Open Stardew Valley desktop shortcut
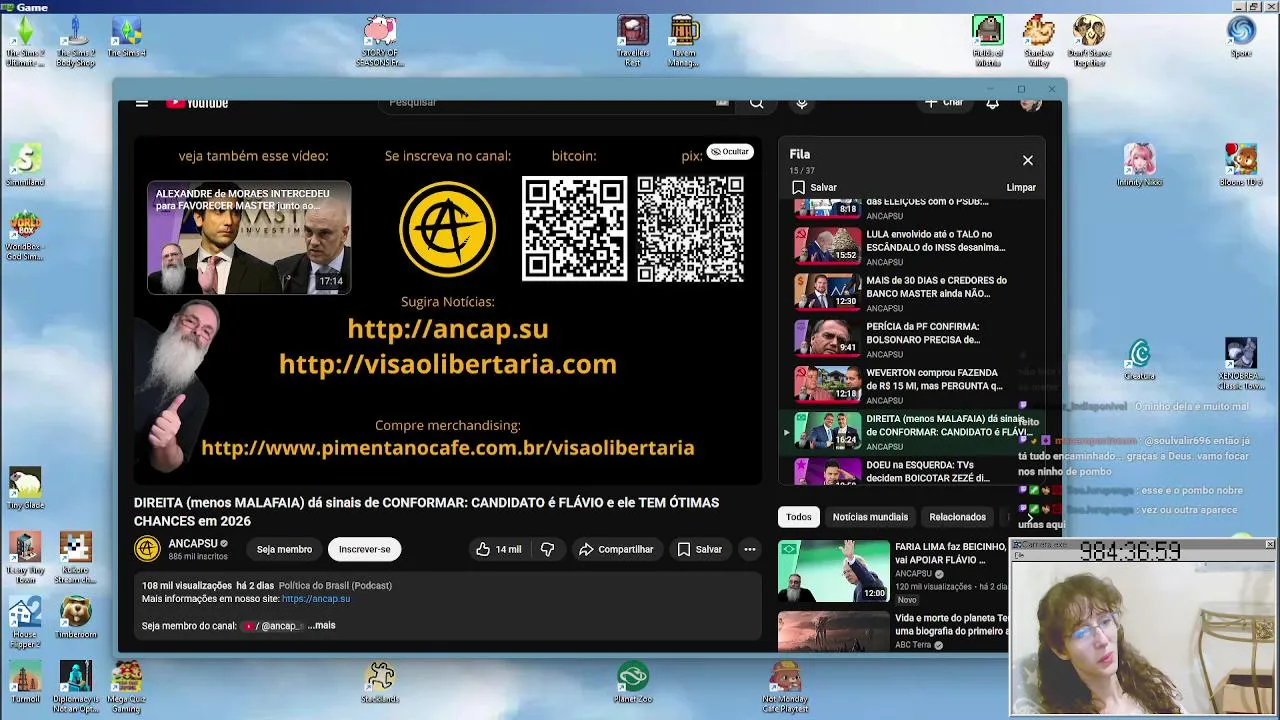Viewport: 1280px width, 720px height. click(x=1038, y=42)
